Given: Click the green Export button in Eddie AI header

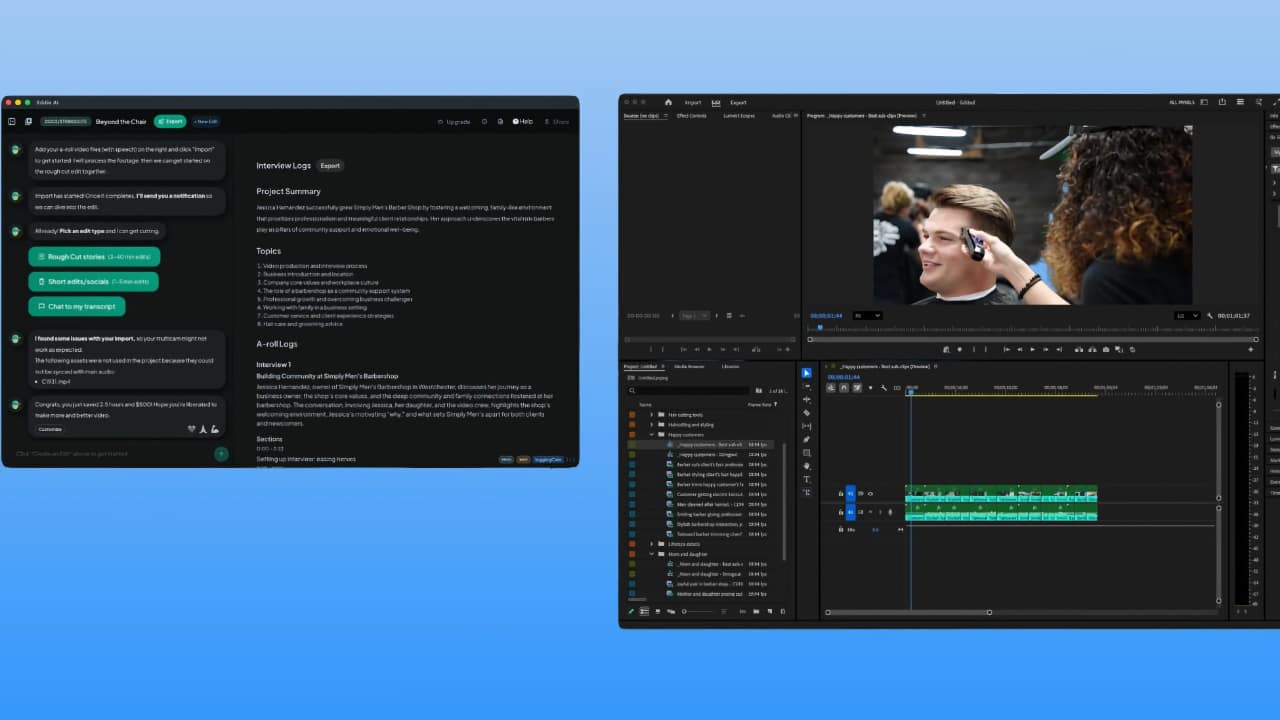Looking at the screenshot, I should (170, 121).
